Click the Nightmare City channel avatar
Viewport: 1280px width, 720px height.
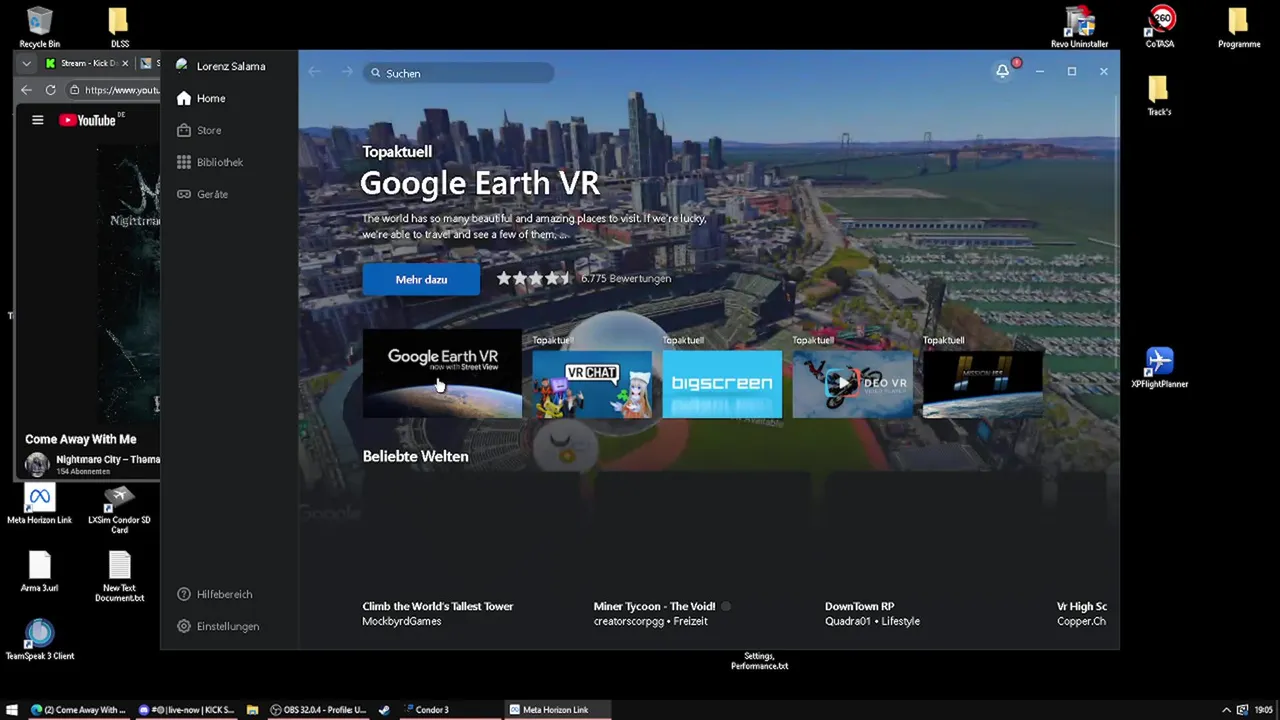tap(37, 464)
